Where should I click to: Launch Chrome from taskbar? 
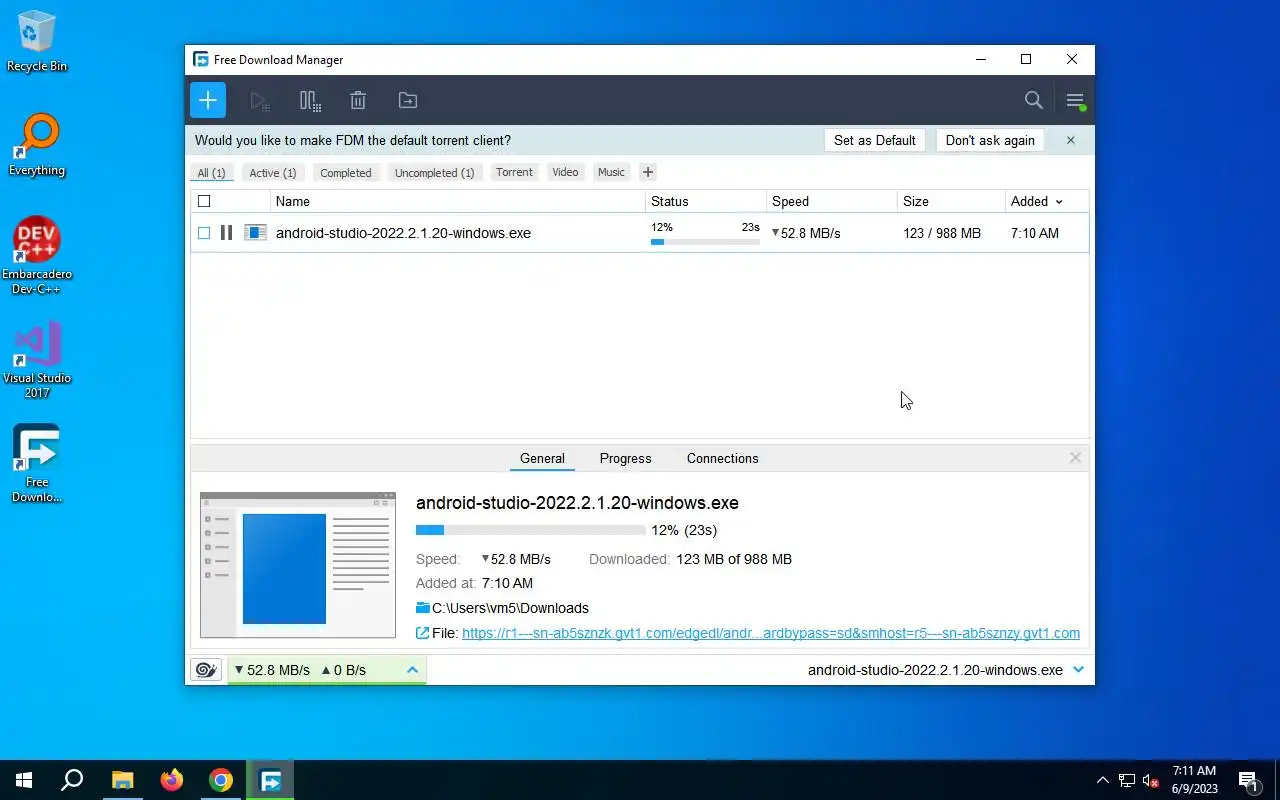pyautogui.click(x=221, y=780)
